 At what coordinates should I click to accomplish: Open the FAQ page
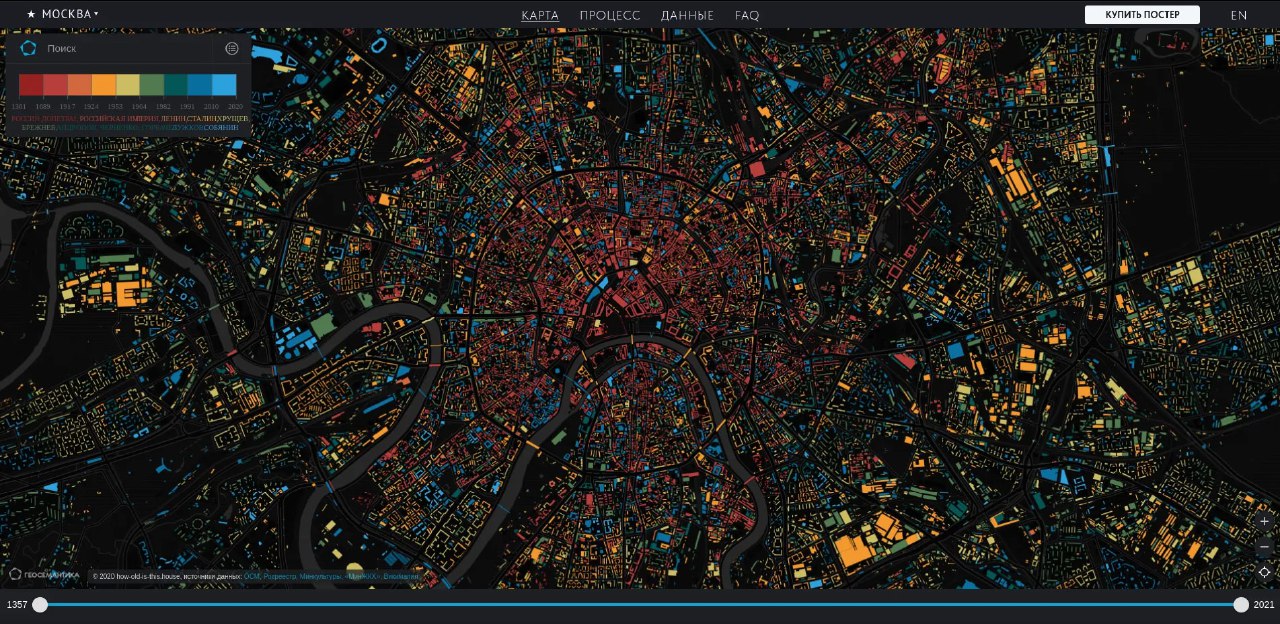pyautogui.click(x=747, y=15)
